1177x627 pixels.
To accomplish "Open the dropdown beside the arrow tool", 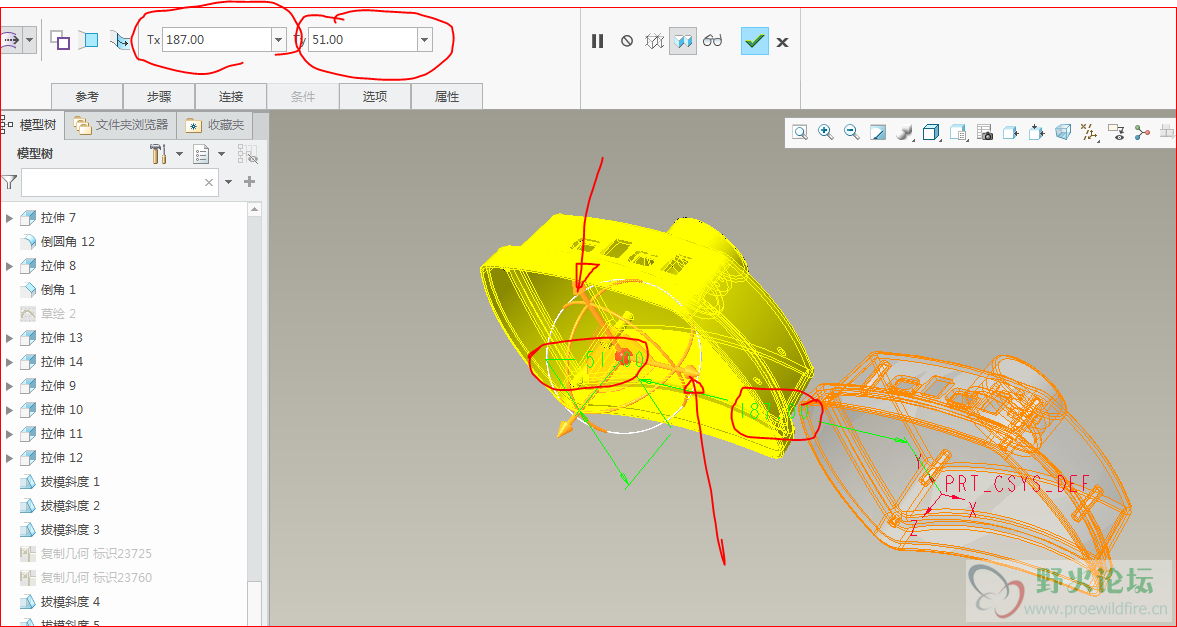I will pyautogui.click(x=29, y=40).
